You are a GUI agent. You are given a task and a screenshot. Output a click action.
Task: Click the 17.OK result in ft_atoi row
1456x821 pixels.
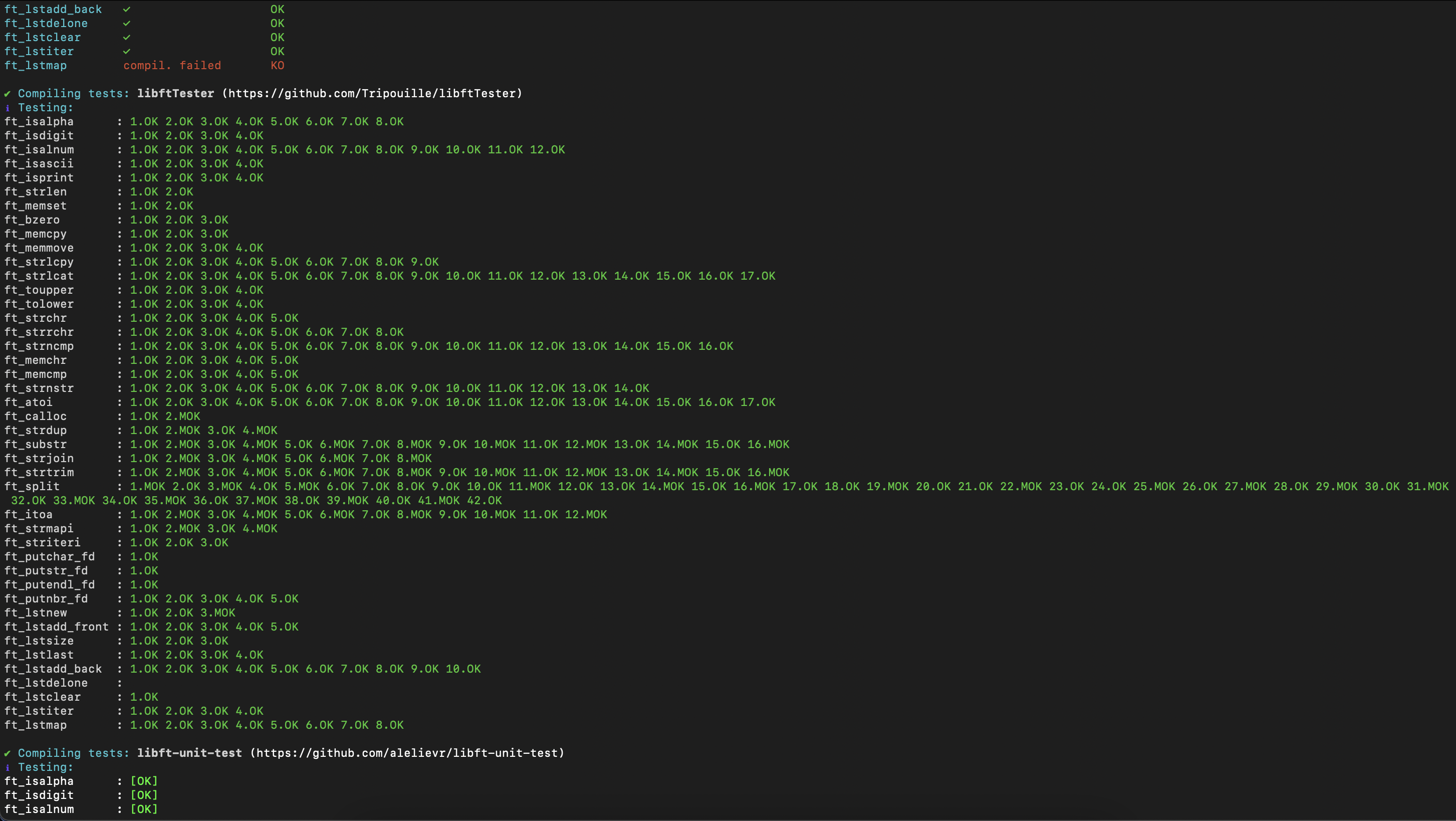point(758,402)
